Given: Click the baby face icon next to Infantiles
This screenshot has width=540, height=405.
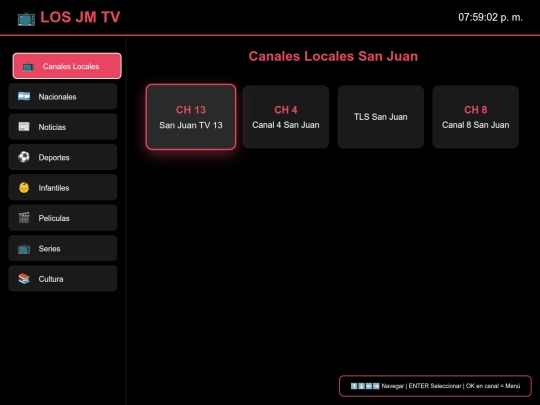Looking at the screenshot, I should coord(24,188).
